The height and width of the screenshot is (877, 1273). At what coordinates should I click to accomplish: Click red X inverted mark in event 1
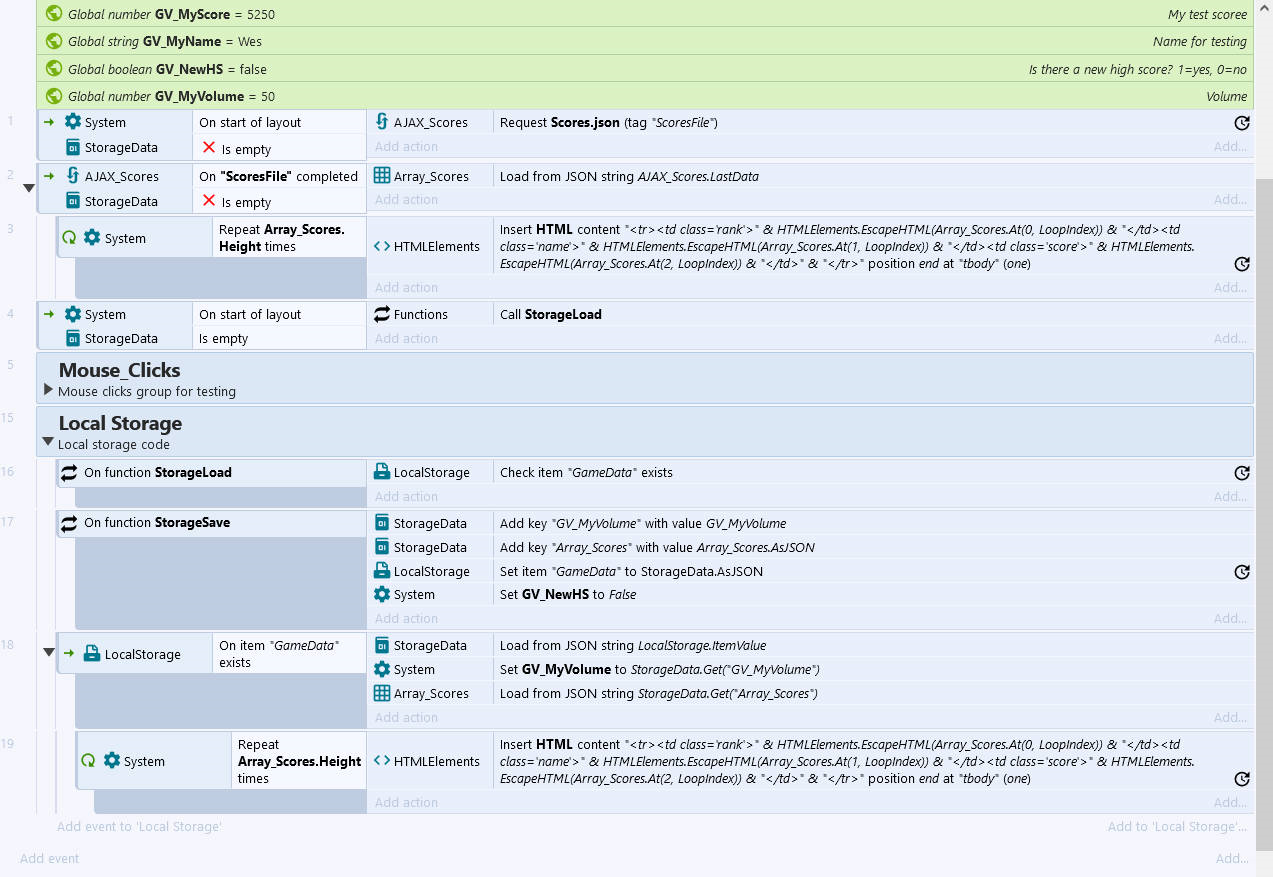[208, 148]
